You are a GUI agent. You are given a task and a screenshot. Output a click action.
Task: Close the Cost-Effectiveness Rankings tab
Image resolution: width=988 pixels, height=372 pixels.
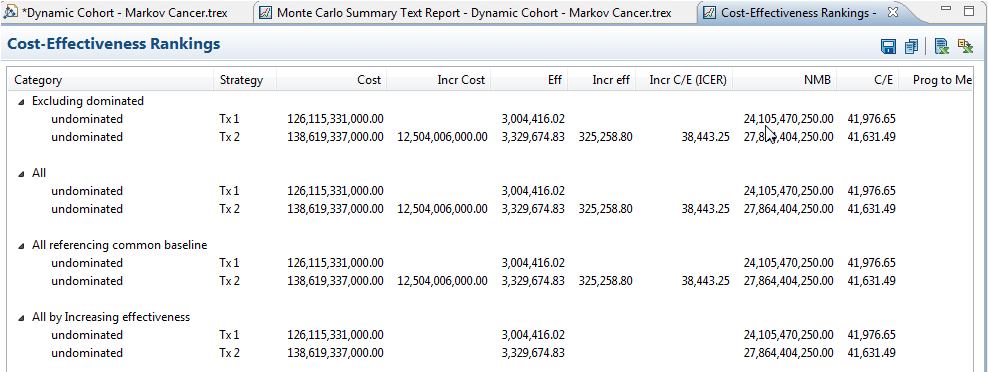892,12
